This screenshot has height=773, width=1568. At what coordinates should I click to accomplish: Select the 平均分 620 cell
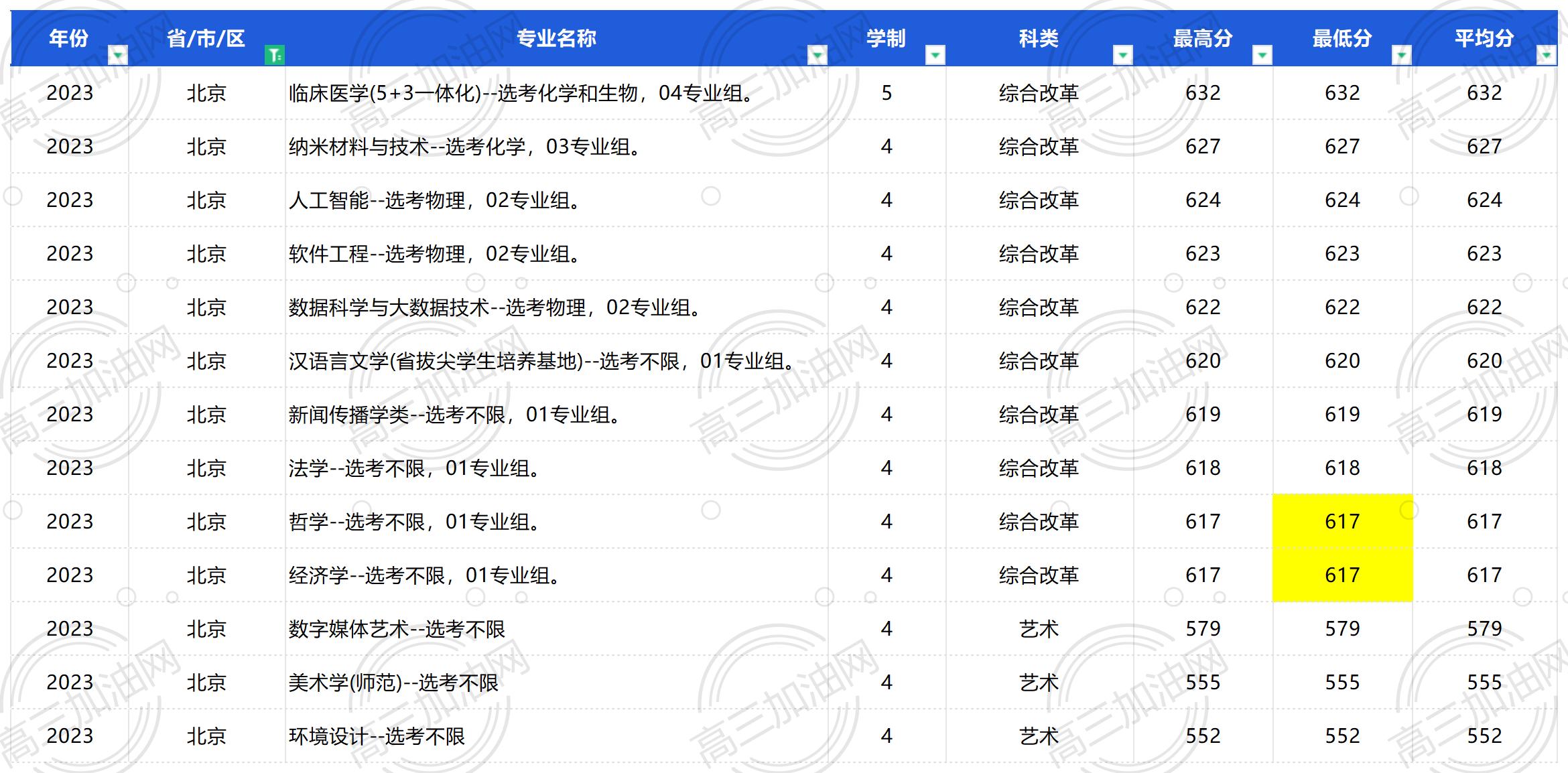tap(1485, 361)
